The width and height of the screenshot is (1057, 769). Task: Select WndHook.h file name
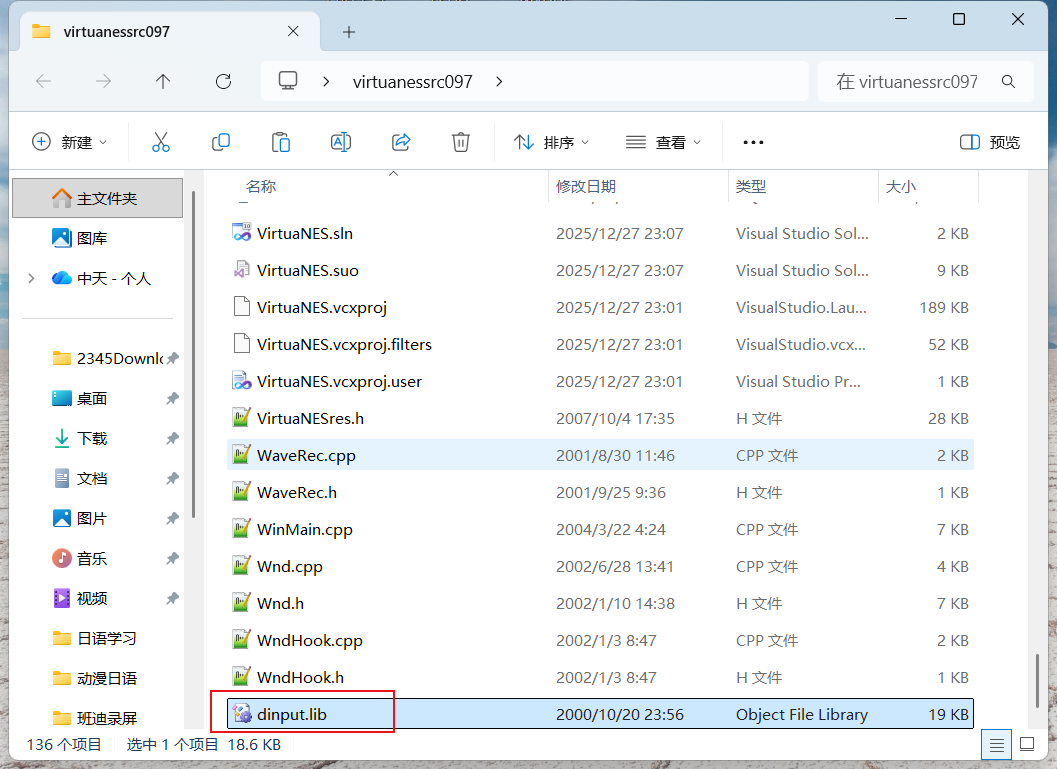tap(300, 677)
